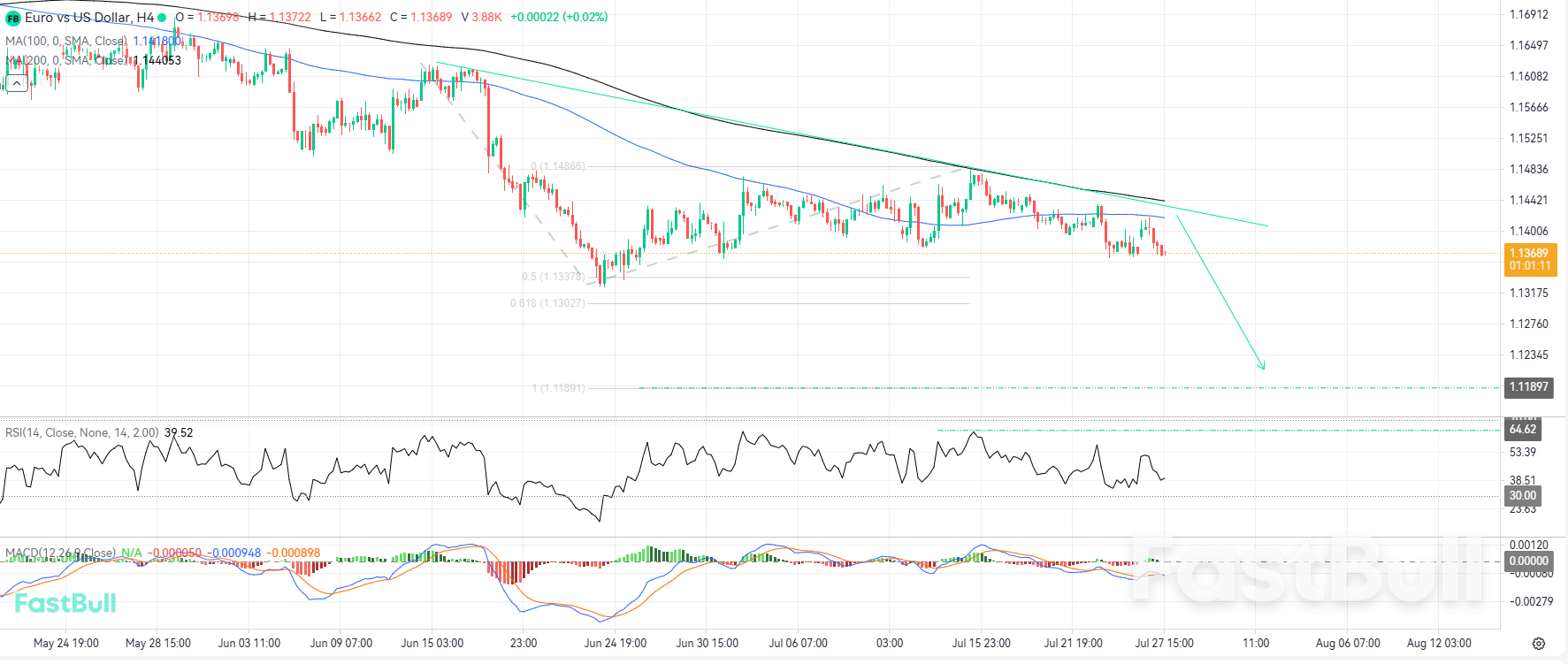Click the FB symbol logo icon
The height and width of the screenshot is (664, 1568).
13,18
